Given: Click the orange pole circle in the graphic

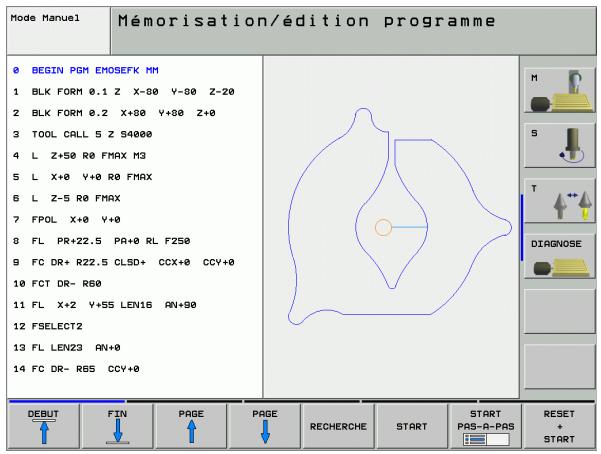Looking at the screenshot, I should (x=383, y=227).
